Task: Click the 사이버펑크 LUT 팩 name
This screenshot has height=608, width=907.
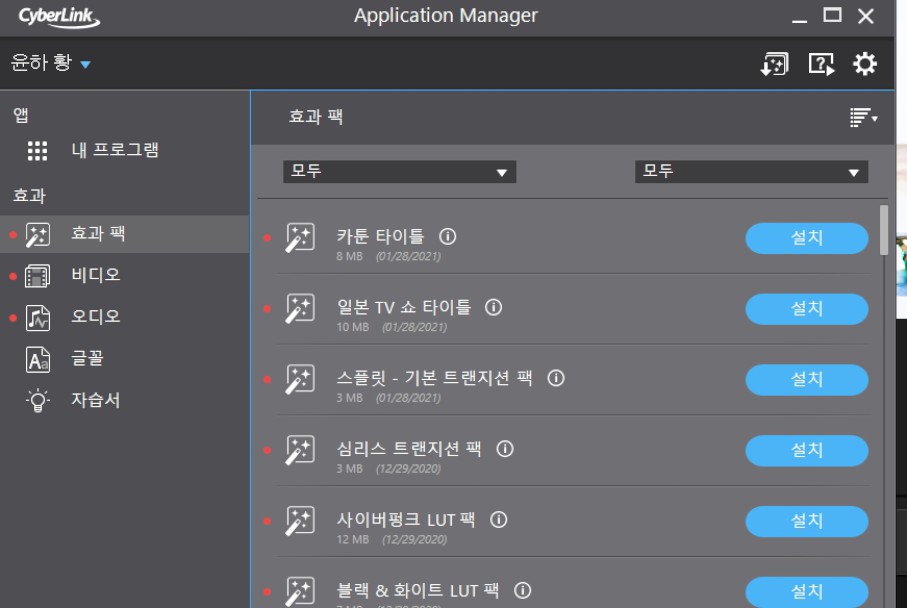Action: 405,519
